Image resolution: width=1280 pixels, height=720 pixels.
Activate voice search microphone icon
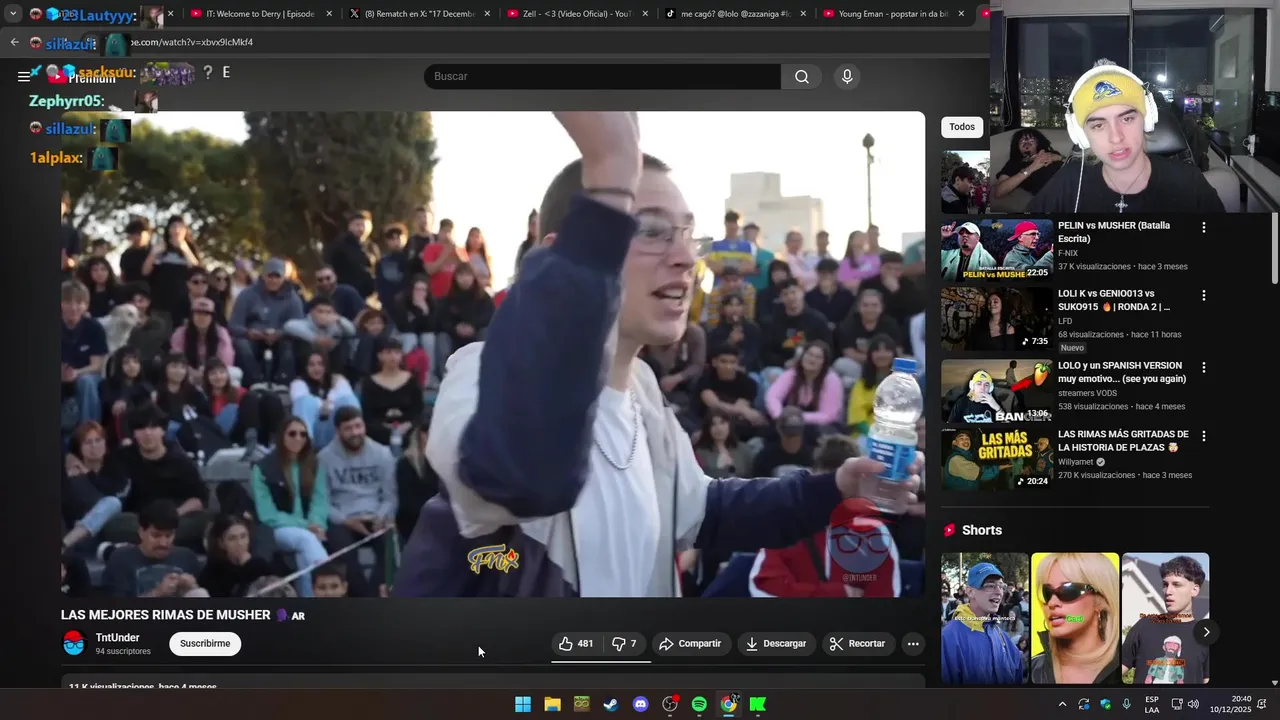coord(847,77)
